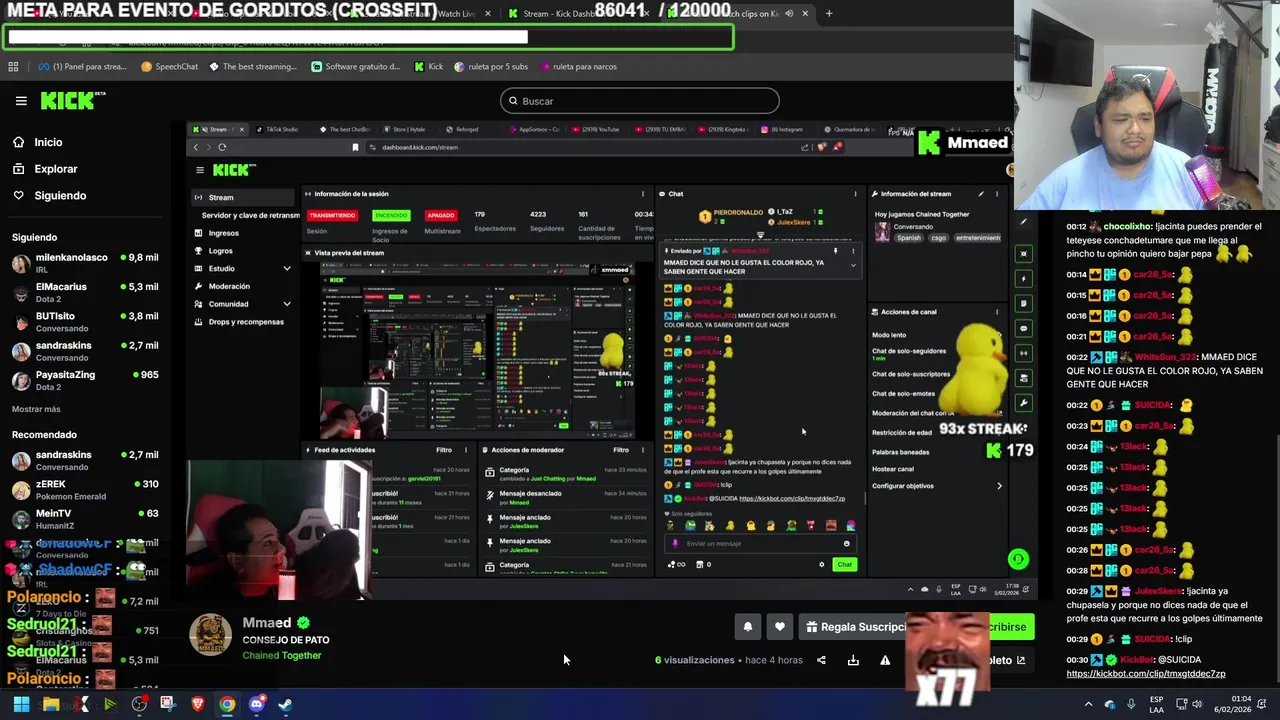Open the BUTIsito channel
The height and width of the screenshot is (720, 1280).
(85, 321)
